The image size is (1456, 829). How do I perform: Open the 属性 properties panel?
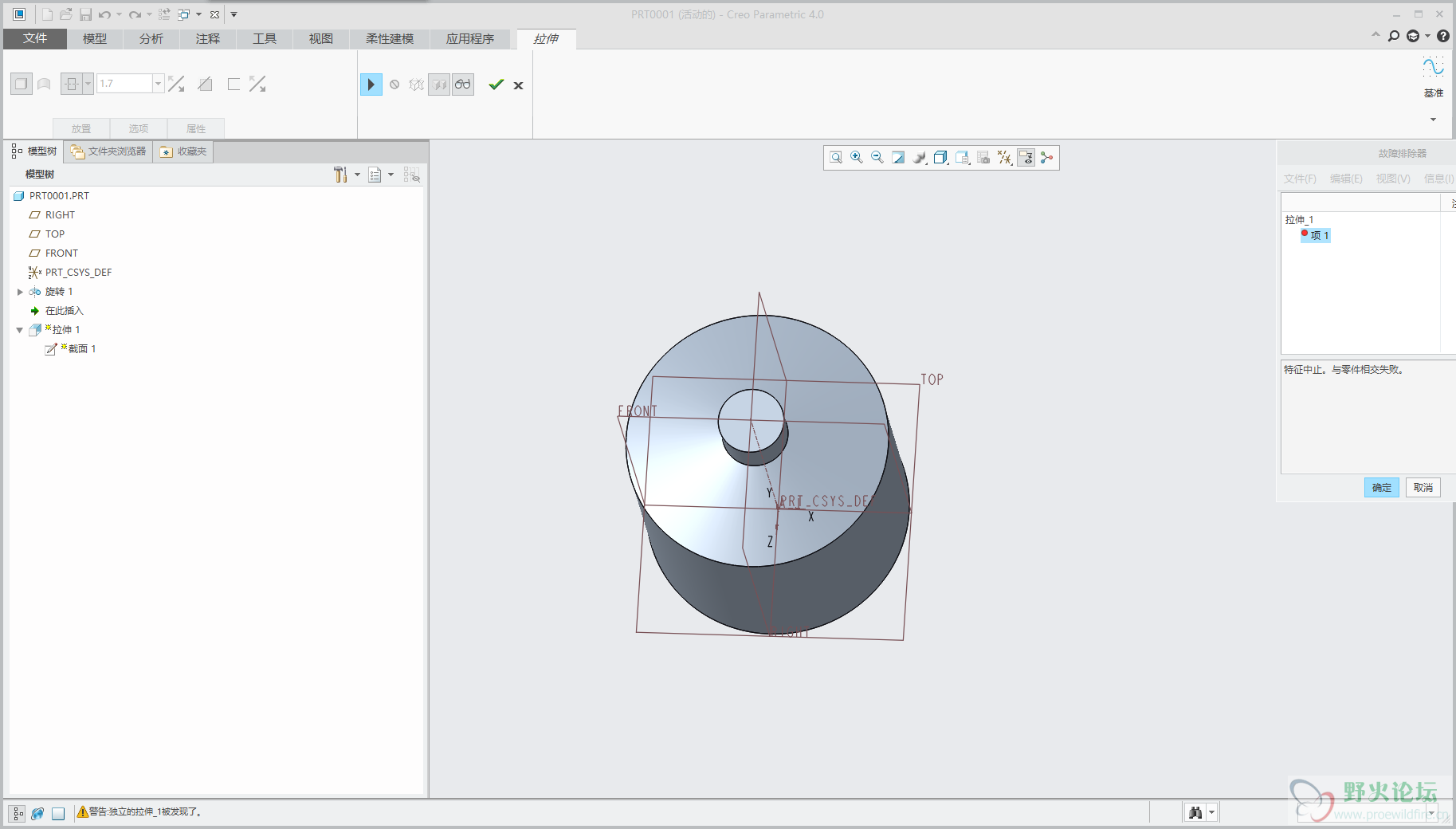tap(196, 128)
